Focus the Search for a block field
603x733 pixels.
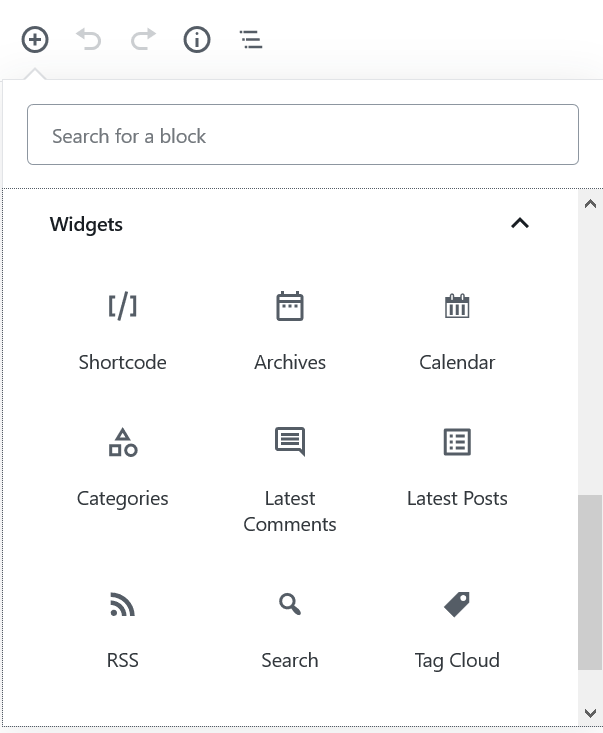(303, 135)
